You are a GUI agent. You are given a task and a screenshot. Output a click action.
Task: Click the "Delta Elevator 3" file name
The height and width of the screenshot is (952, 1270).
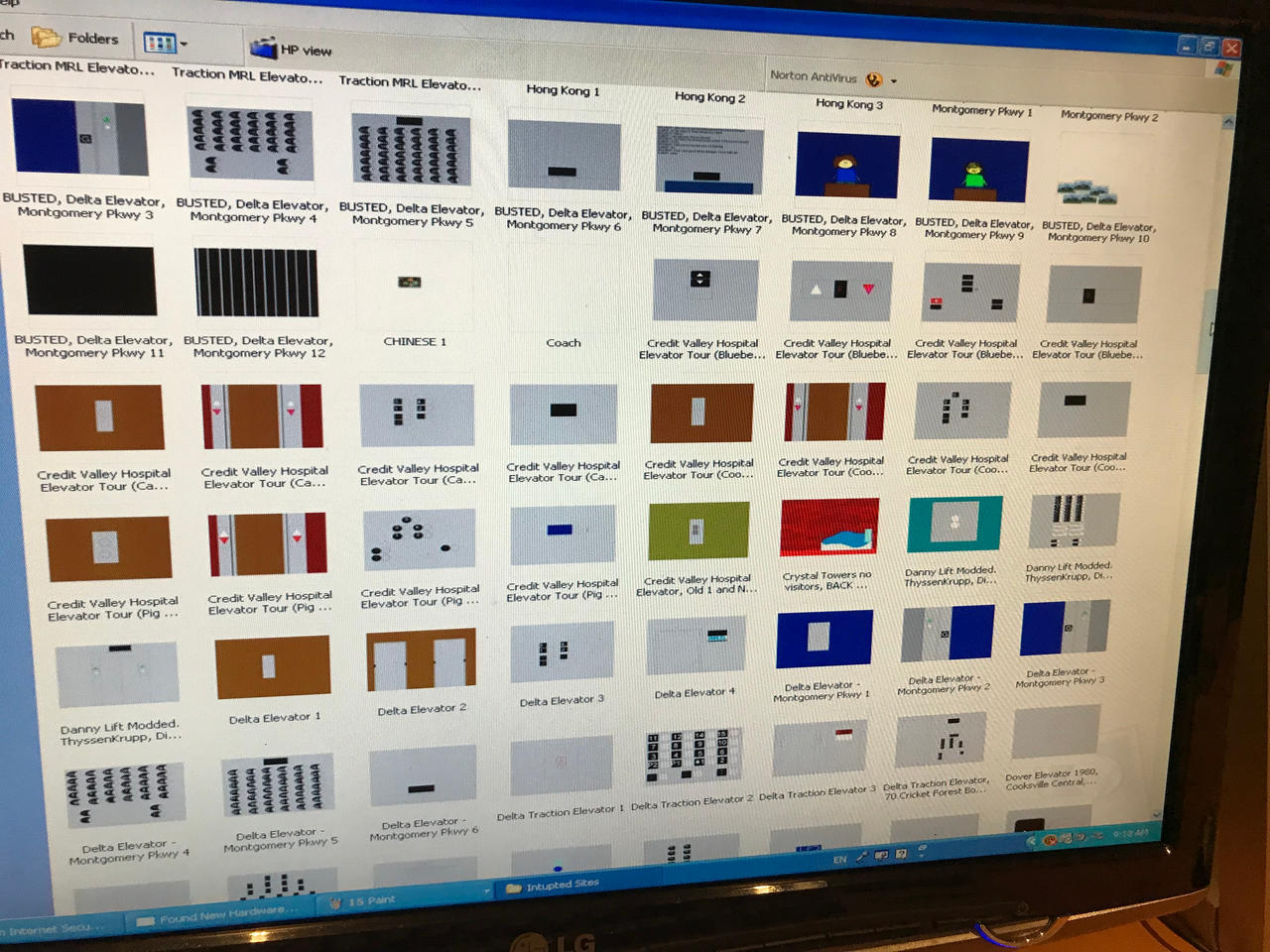(562, 701)
